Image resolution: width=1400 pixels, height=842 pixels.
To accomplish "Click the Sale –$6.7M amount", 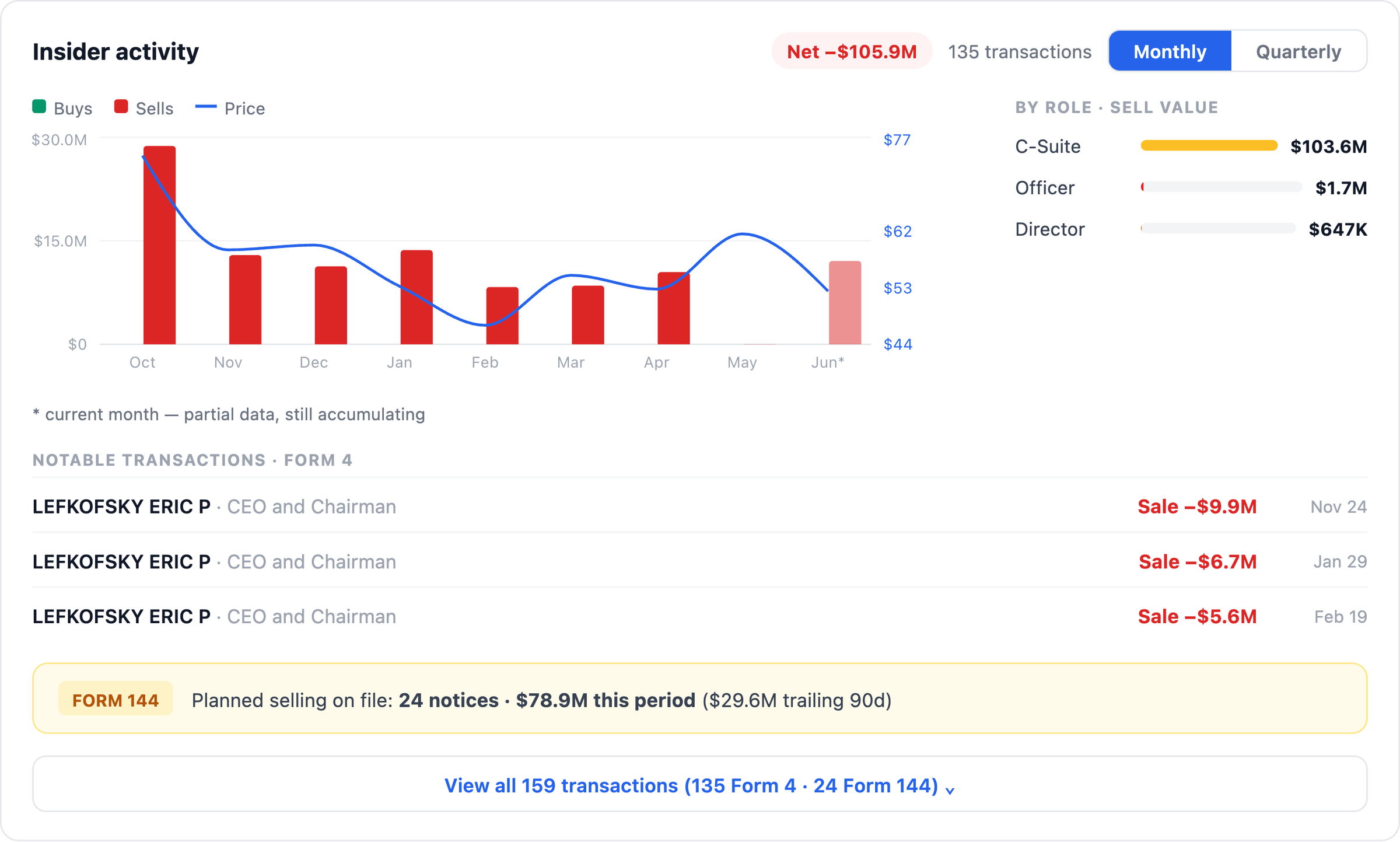I will click(x=1198, y=561).
